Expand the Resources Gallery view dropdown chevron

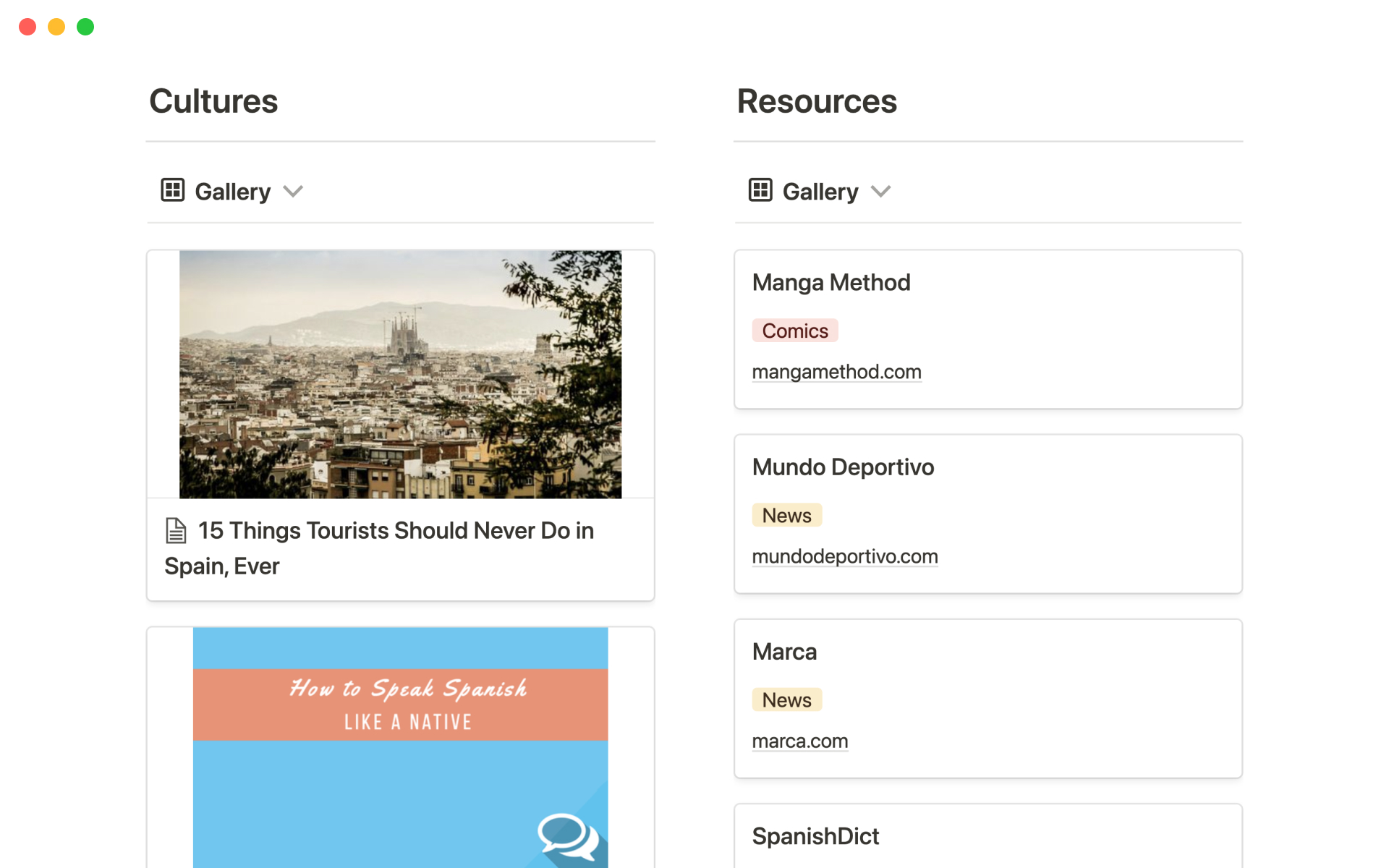pyautogui.click(x=880, y=192)
